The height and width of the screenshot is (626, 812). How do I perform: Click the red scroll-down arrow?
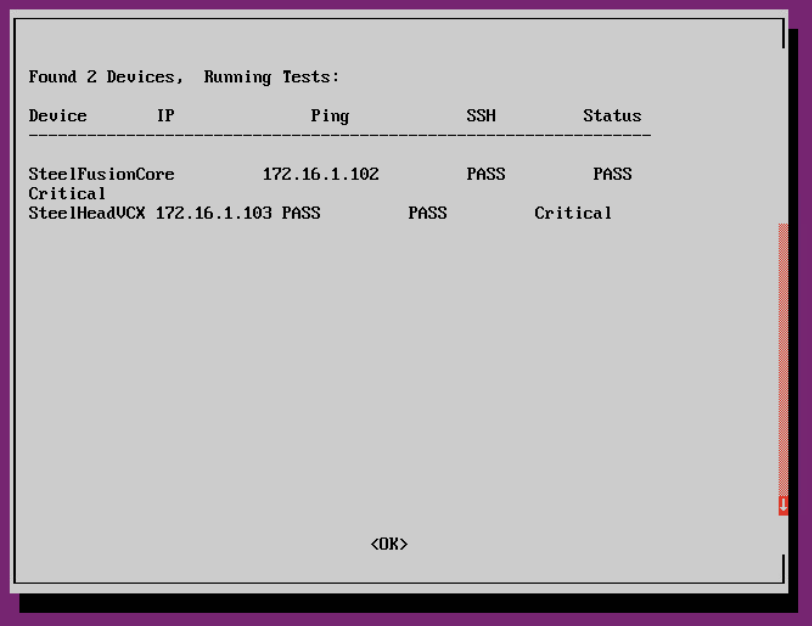(783, 505)
